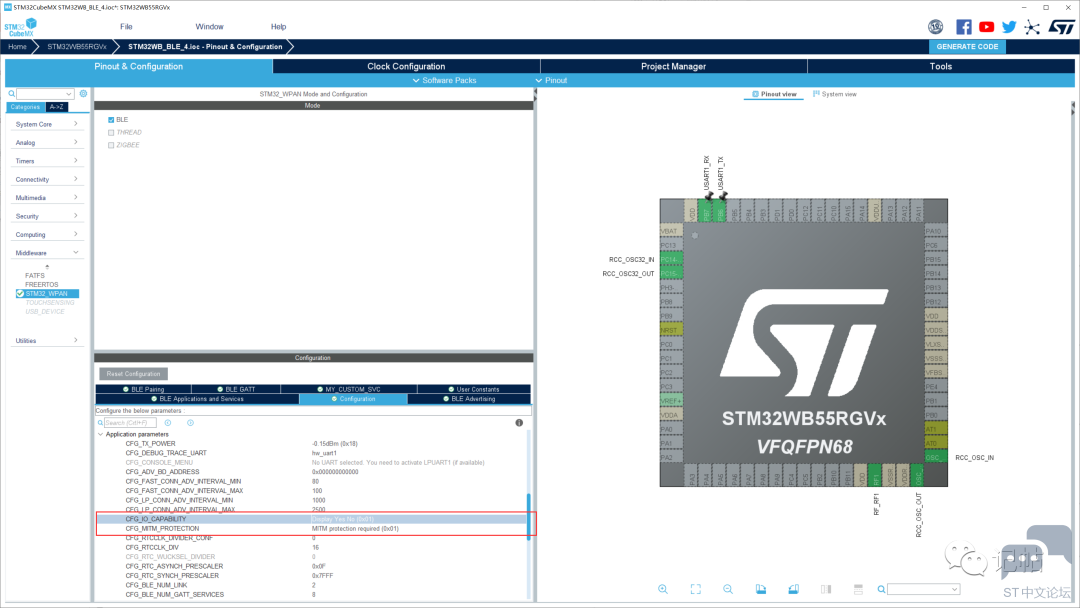Image resolution: width=1080 pixels, height=608 pixels.
Task: Open the settings gear in categories panel
Action: (83, 94)
